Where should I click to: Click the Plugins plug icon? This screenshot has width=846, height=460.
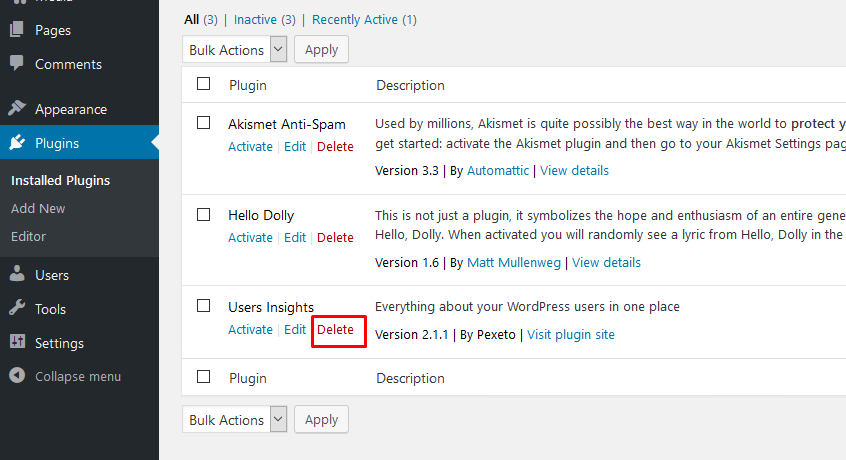(17, 142)
